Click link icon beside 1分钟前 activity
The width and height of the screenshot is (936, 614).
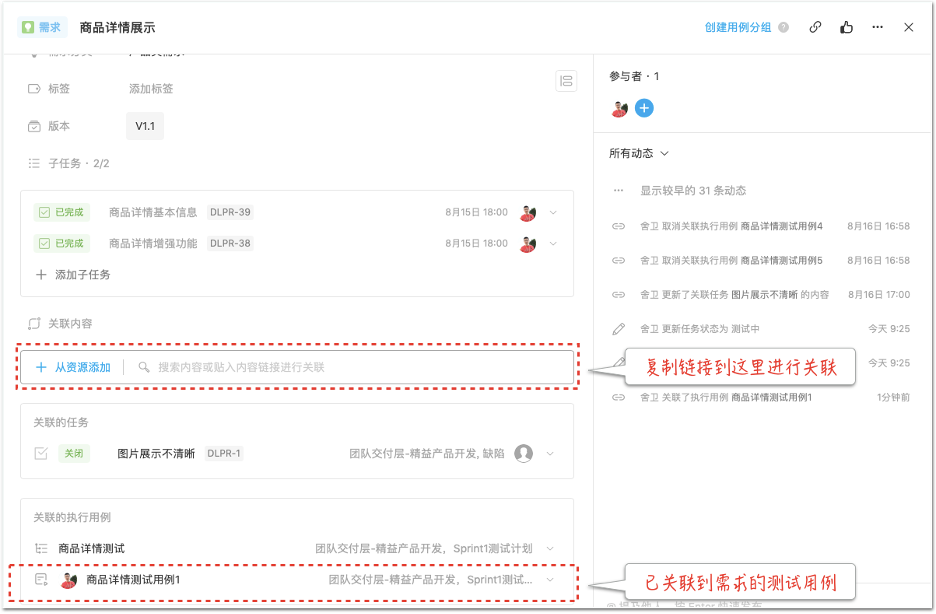click(618, 397)
